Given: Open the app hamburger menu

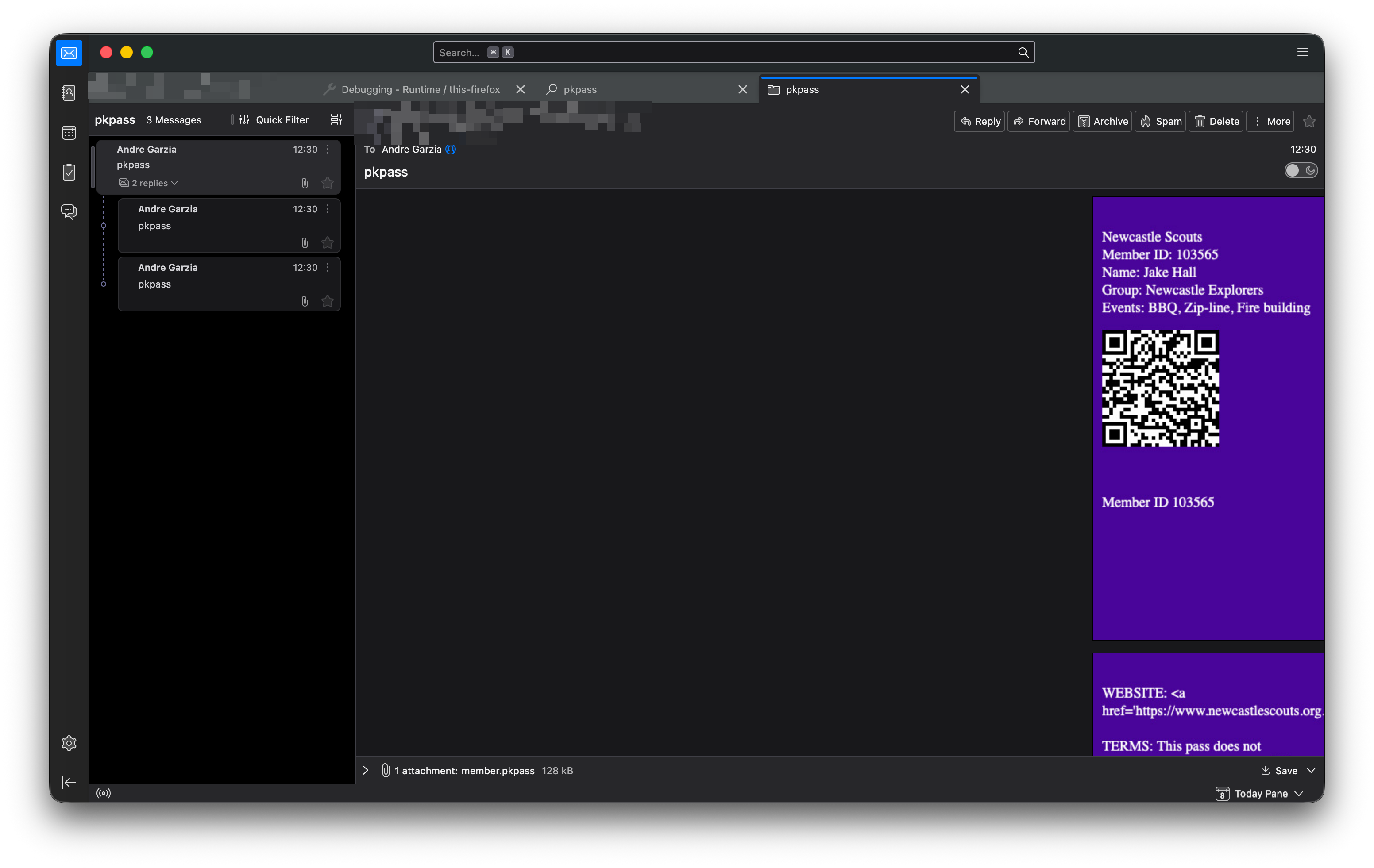Looking at the screenshot, I should point(1302,52).
